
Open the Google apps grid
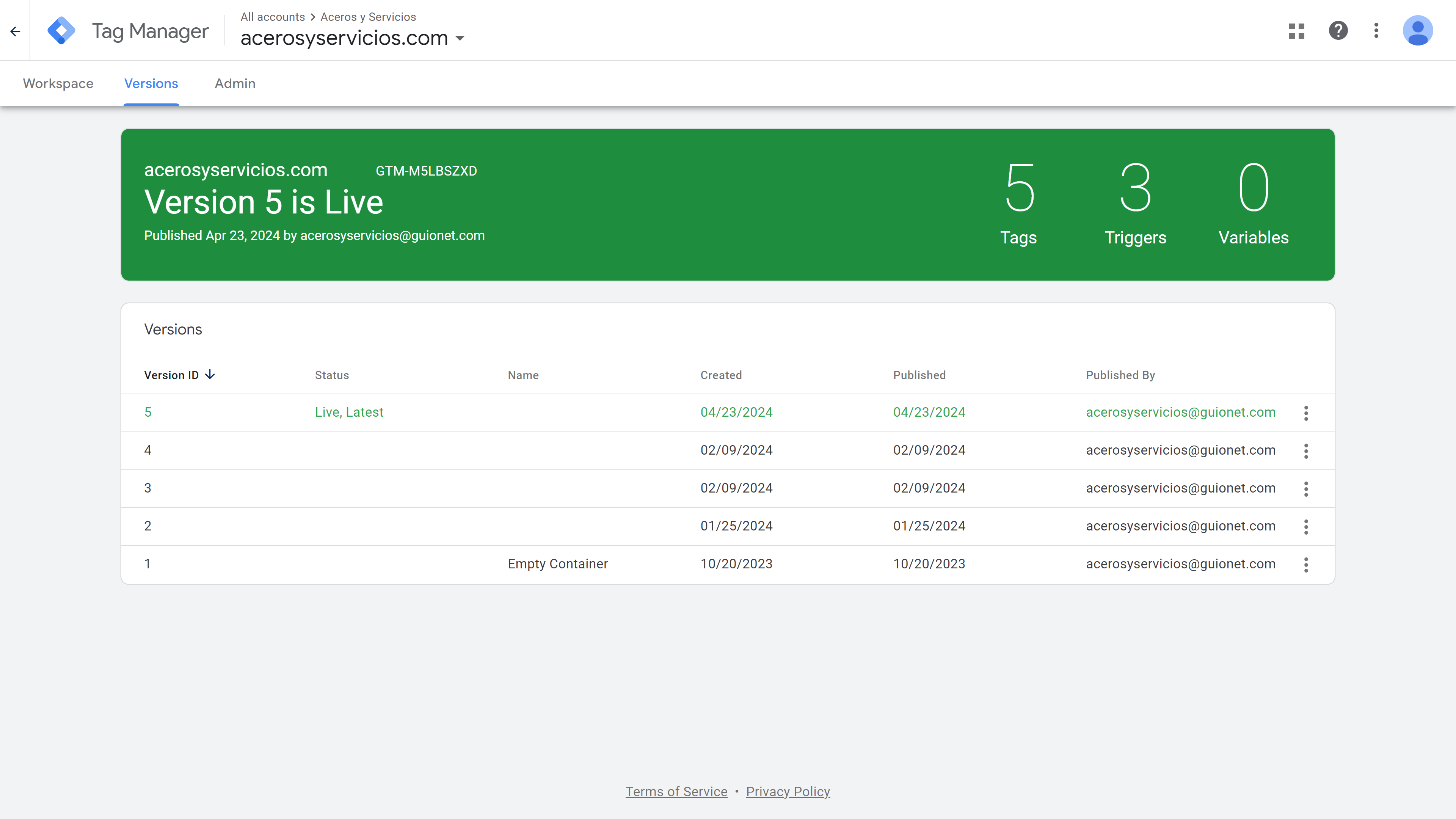1297,30
